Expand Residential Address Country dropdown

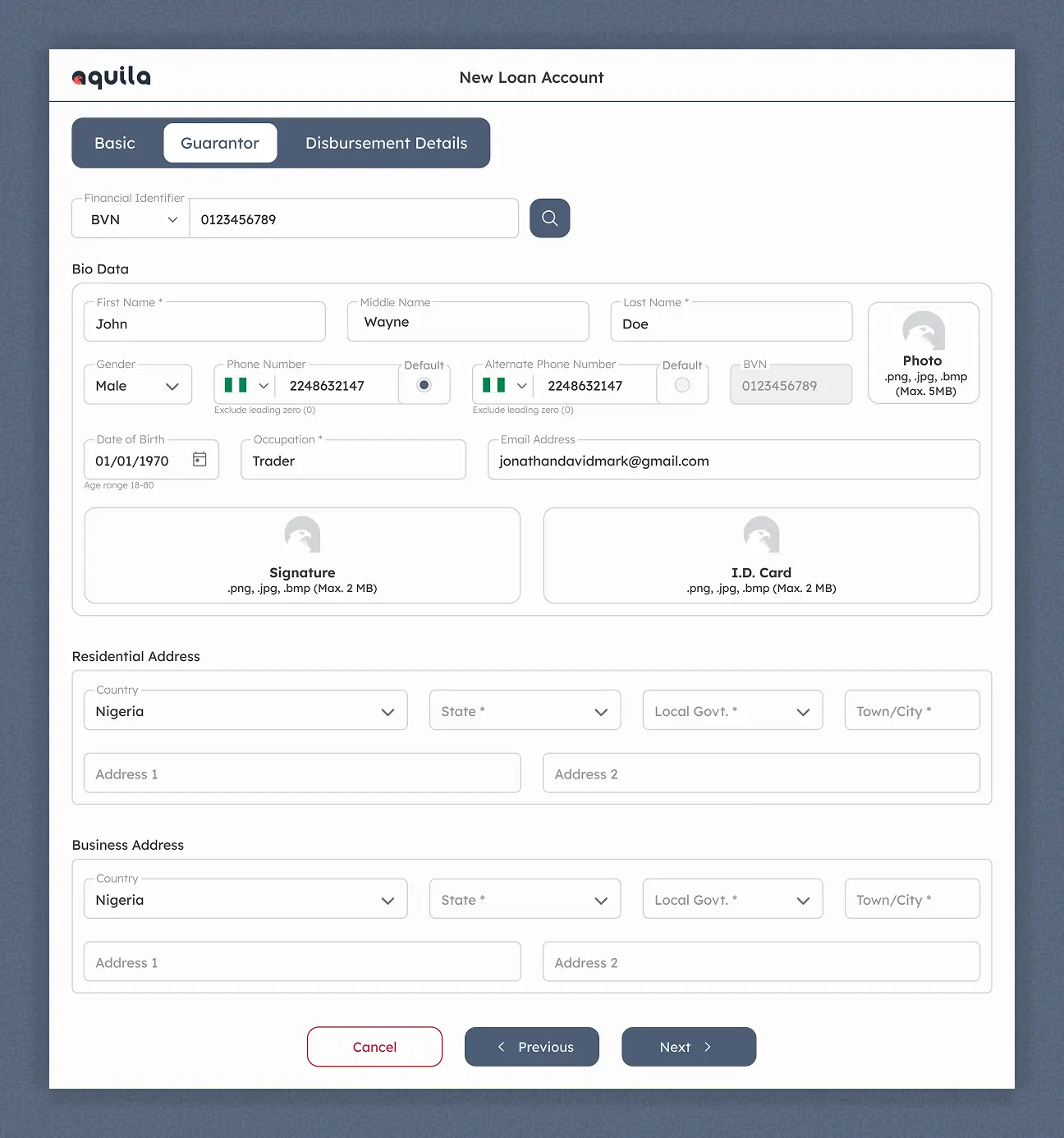(245, 710)
